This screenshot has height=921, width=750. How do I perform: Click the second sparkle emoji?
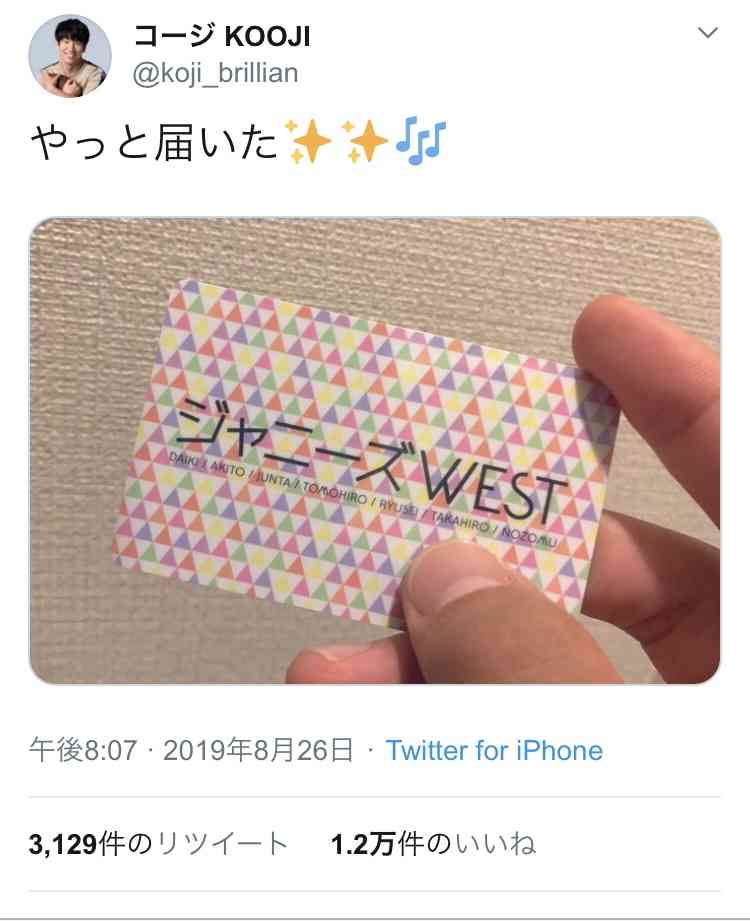364,141
